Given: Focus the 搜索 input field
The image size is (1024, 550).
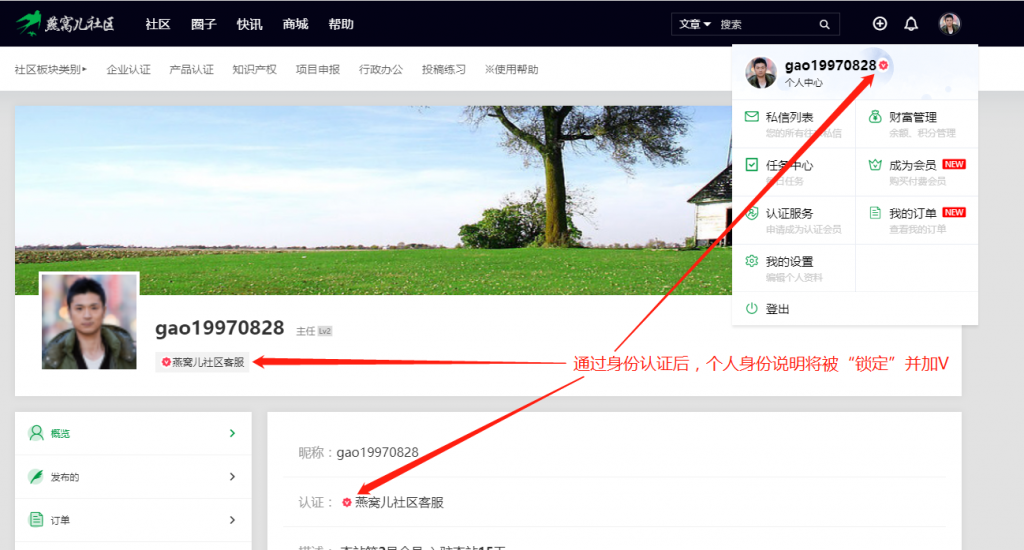Looking at the screenshot, I should coord(766,24).
